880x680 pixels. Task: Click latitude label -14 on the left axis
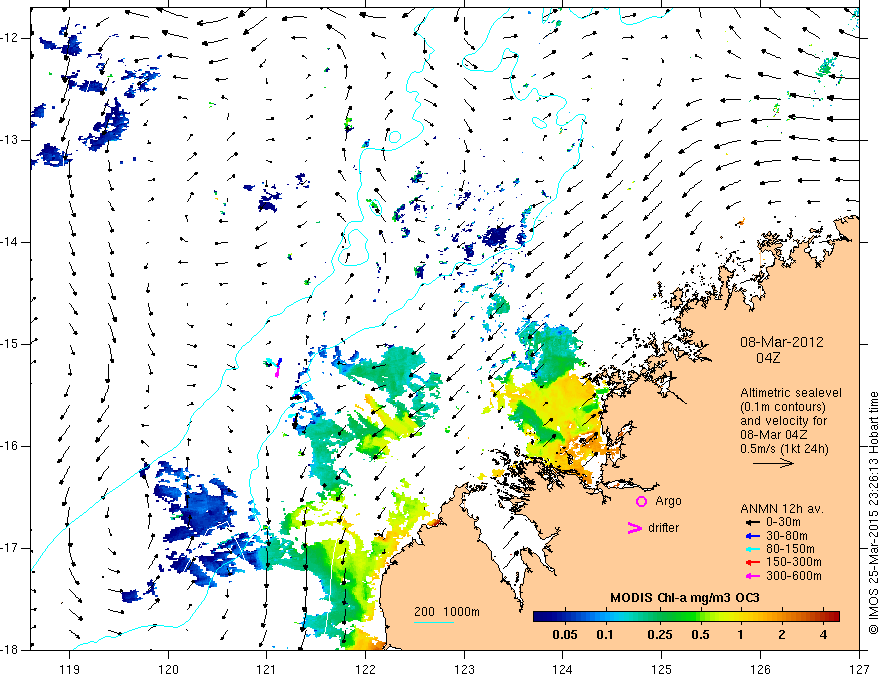(11, 242)
